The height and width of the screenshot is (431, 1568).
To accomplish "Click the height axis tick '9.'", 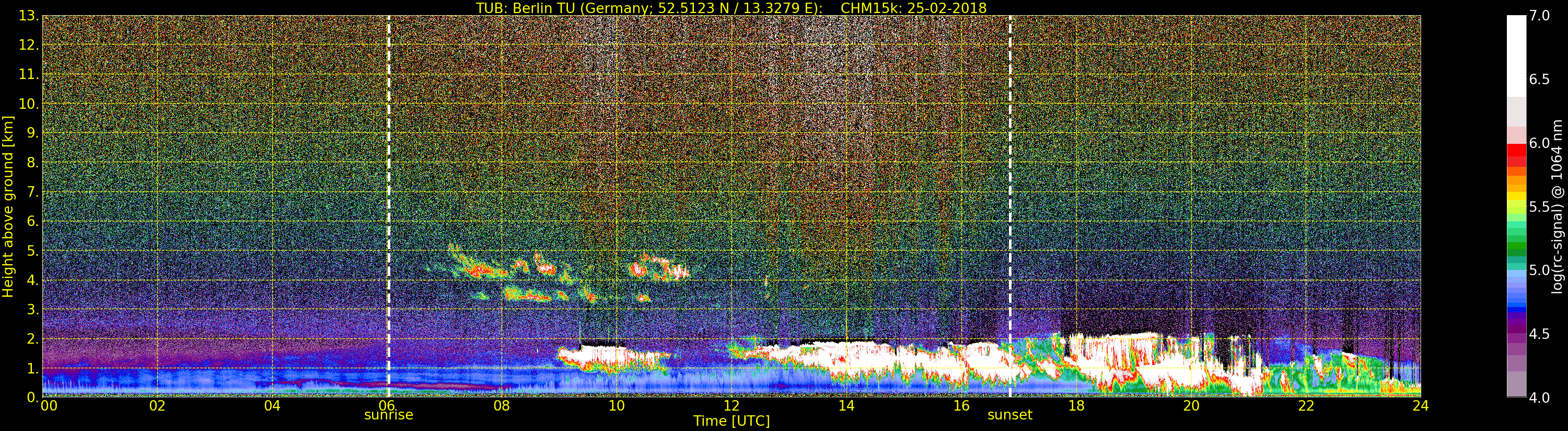I will 33,133.
